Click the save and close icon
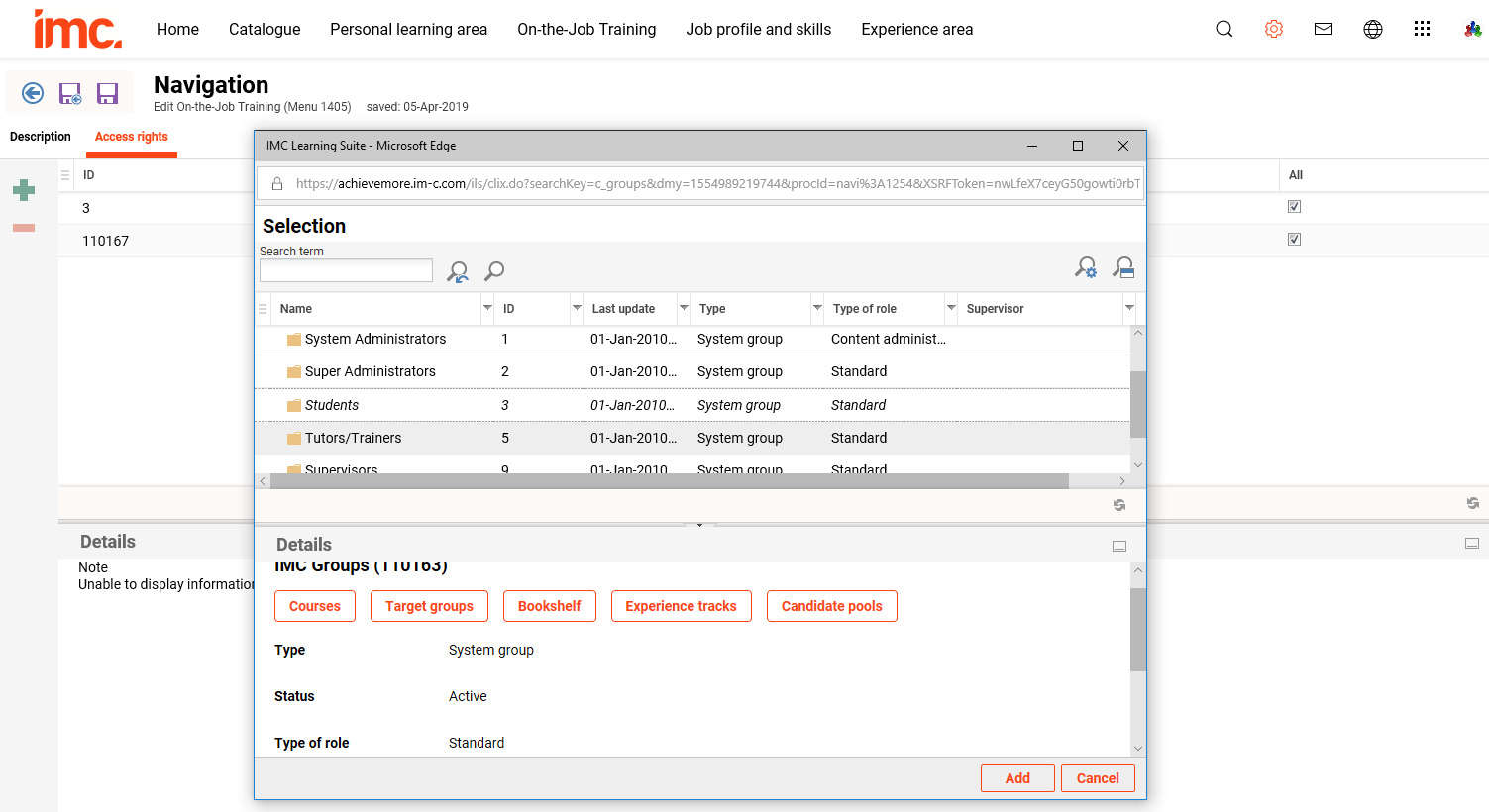This screenshot has height=812, width=1489. click(x=70, y=93)
